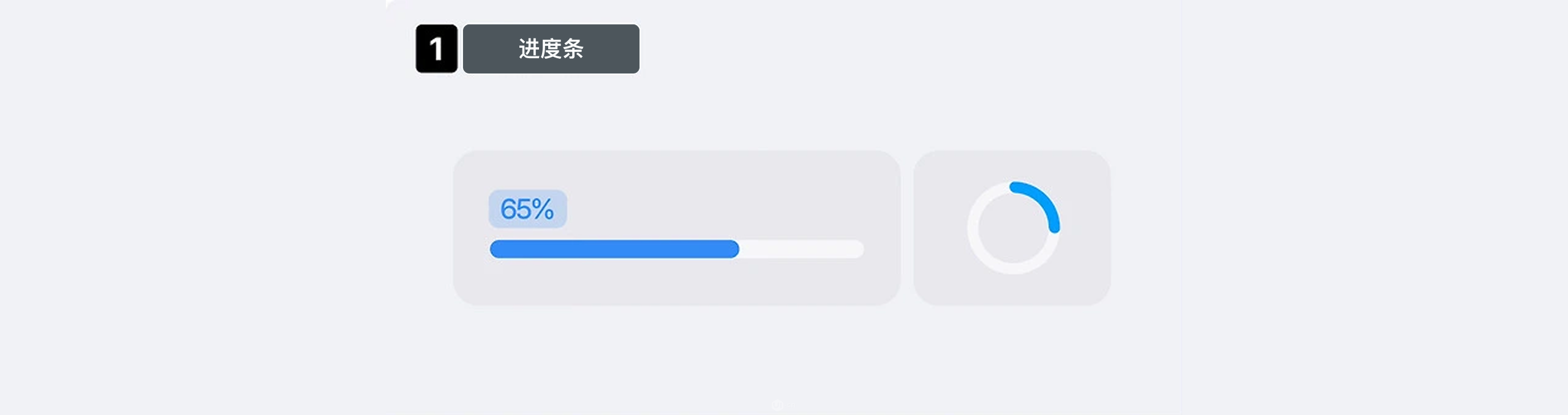Click the 进 character in the dark label
The image size is (1568, 415).
(x=529, y=49)
